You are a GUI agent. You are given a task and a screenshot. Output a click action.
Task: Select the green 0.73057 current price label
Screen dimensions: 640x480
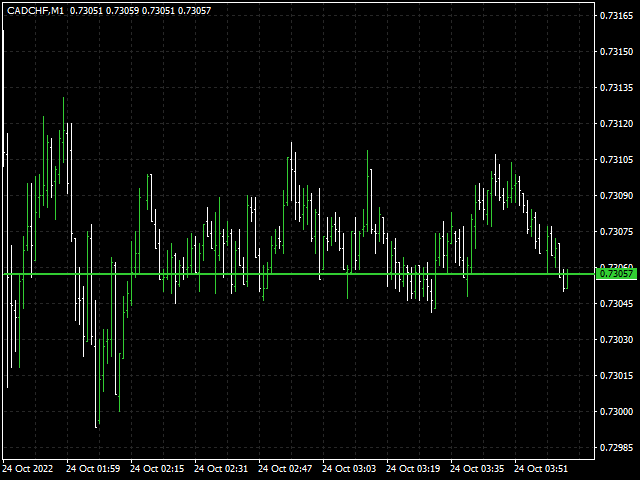(x=616, y=274)
